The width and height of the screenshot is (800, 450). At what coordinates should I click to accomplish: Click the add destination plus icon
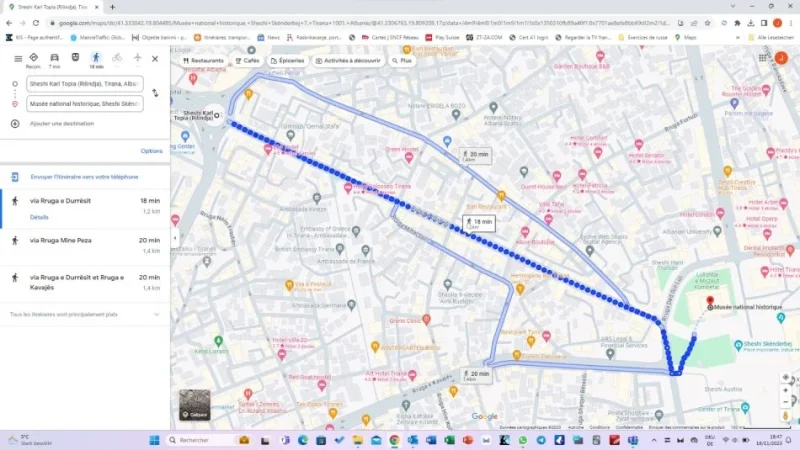[15, 123]
